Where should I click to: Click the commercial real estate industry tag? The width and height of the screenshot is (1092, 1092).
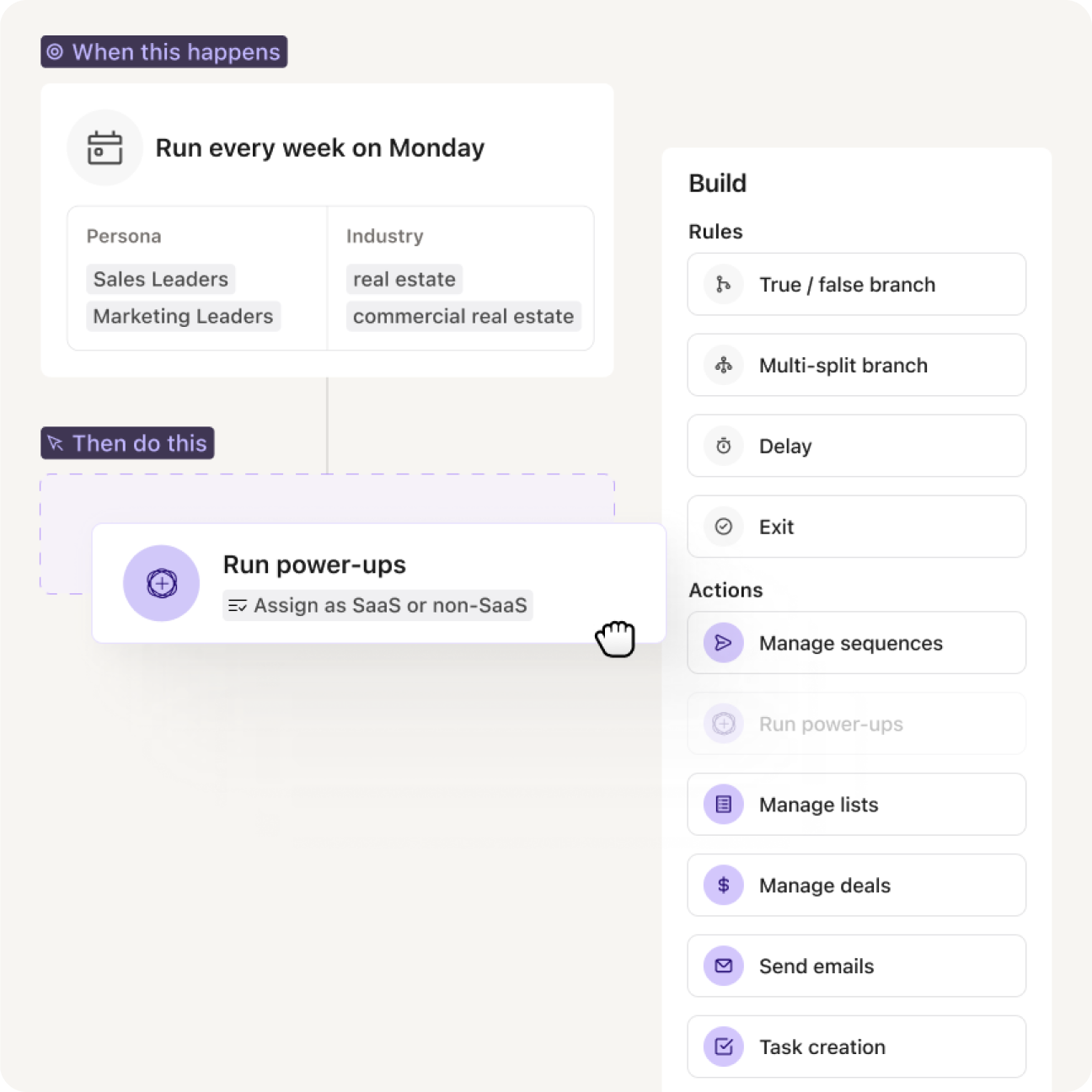pos(463,316)
